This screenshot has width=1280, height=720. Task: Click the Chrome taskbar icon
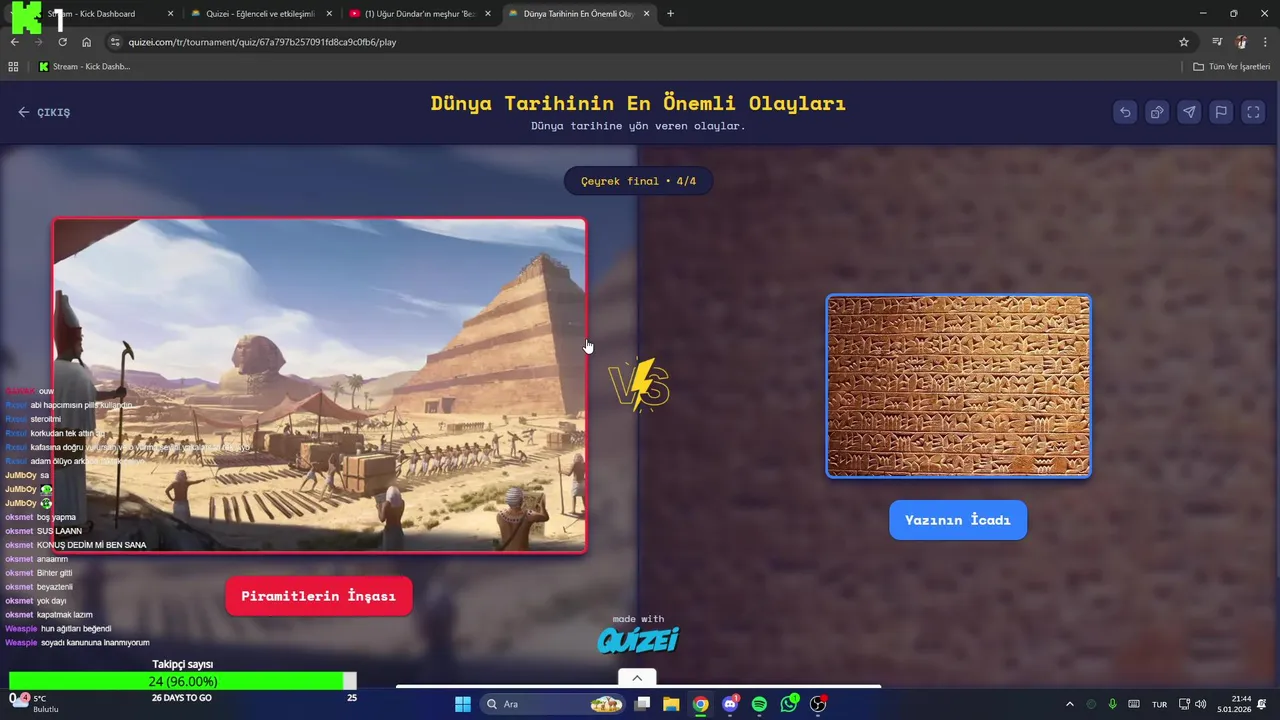[701, 704]
